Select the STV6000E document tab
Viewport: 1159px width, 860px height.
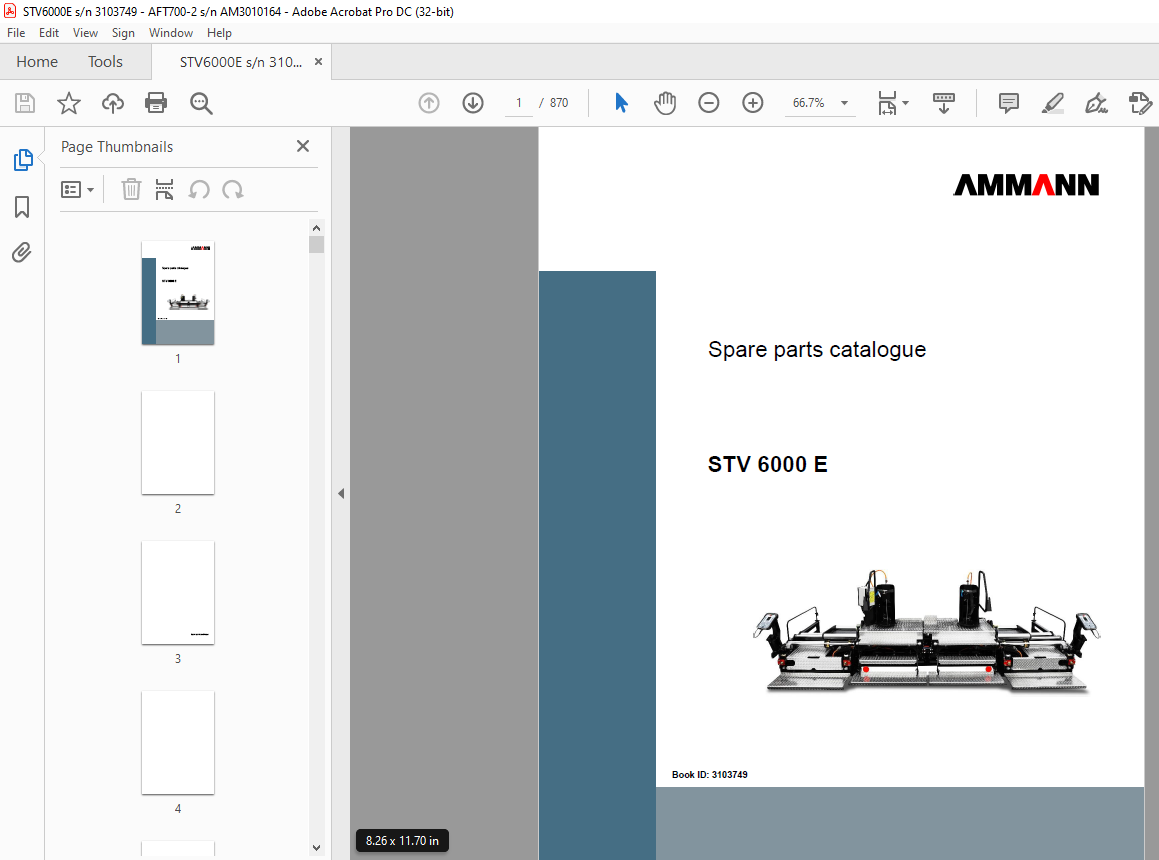pyautogui.click(x=240, y=62)
